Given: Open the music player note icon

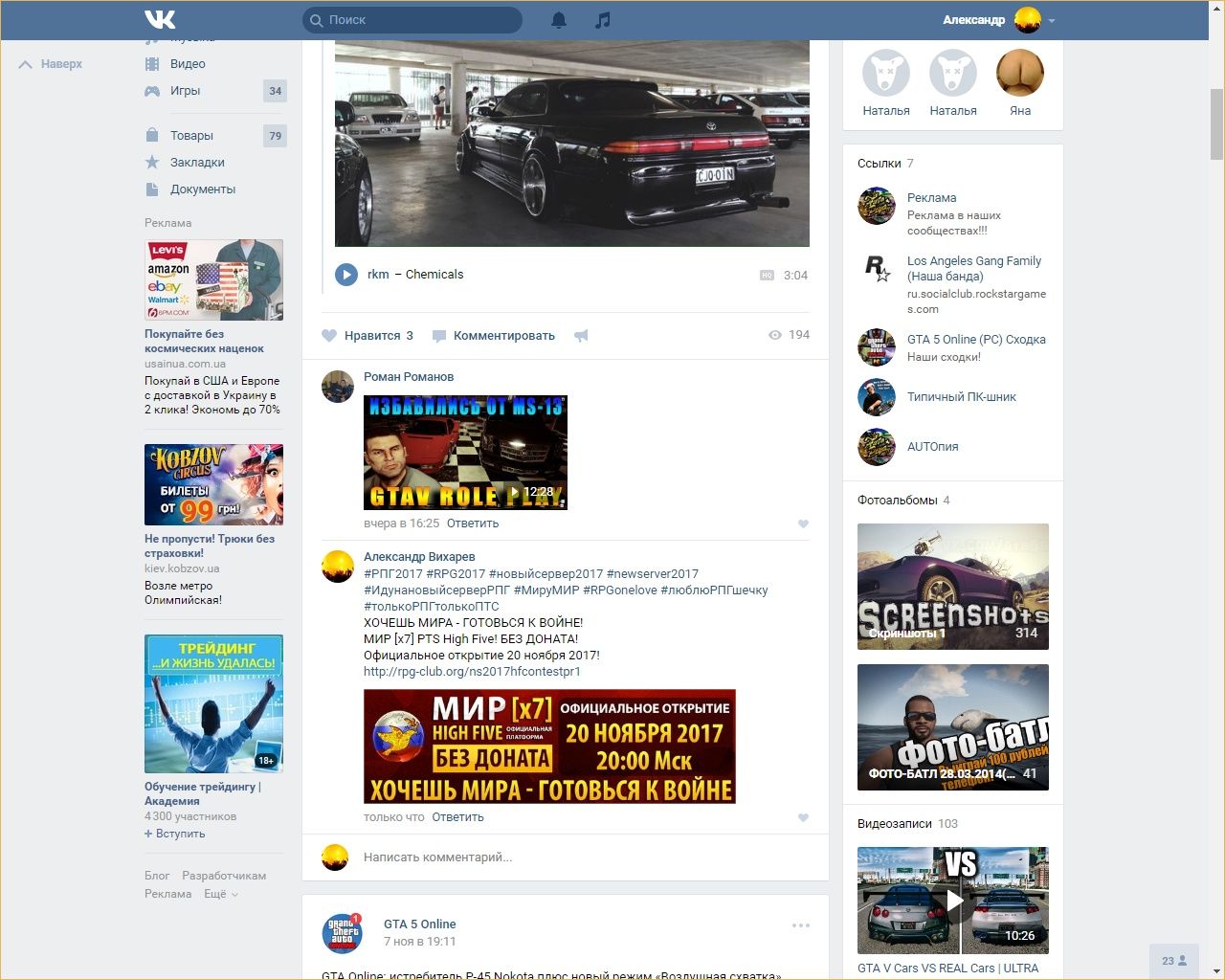Looking at the screenshot, I should (x=602, y=19).
